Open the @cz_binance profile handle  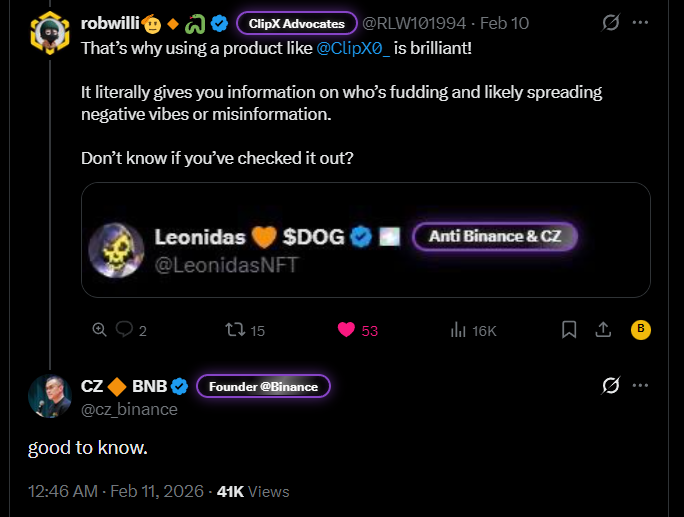(x=129, y=409)
